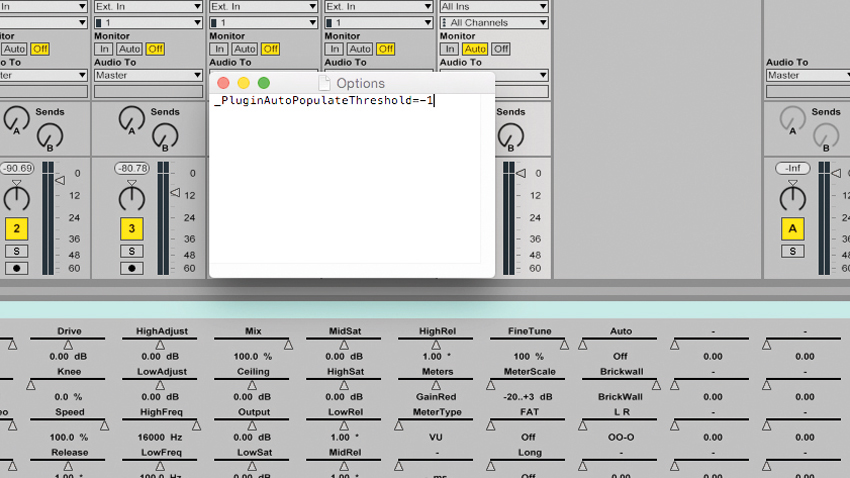Click the MidSat parameter slider
This screenshot has height=478, width=850.
point(344,344)
